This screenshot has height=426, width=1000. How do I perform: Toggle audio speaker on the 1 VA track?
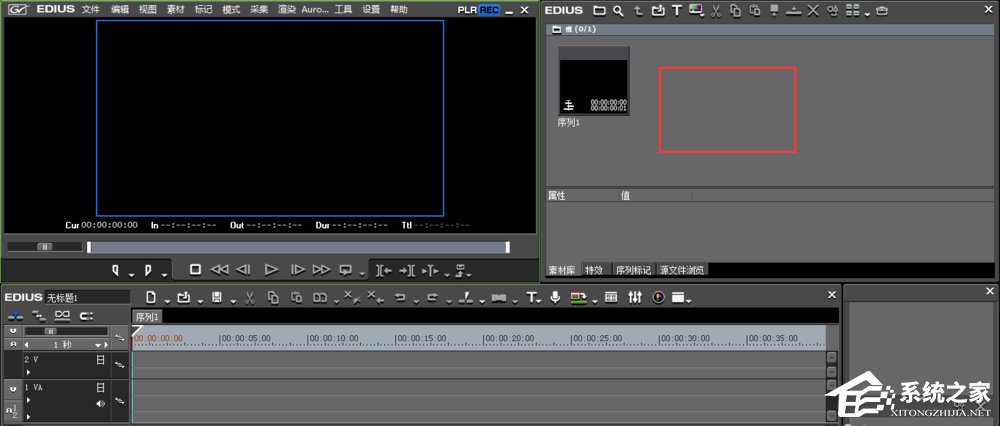100,404
